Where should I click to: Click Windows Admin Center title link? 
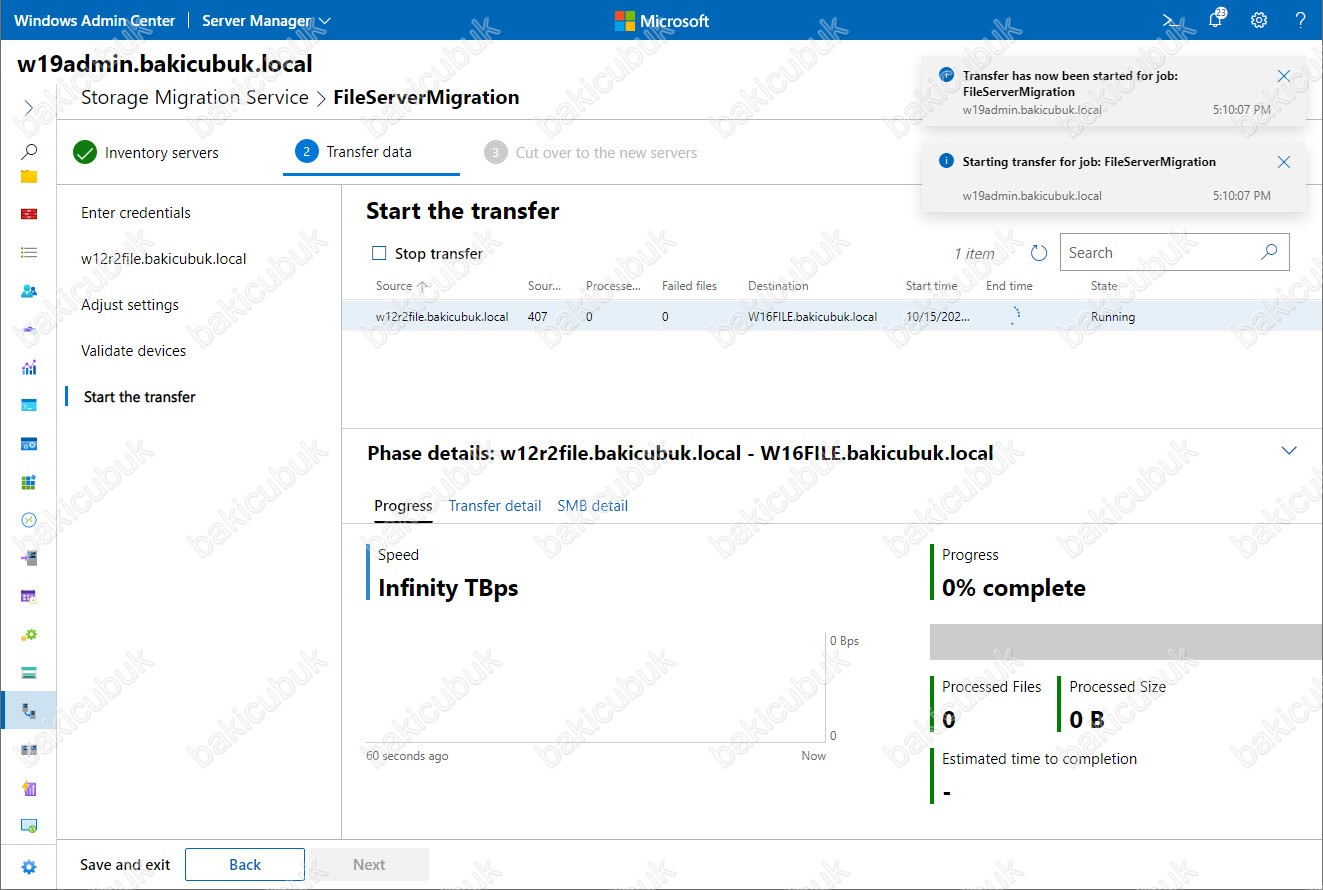[95, 20]
